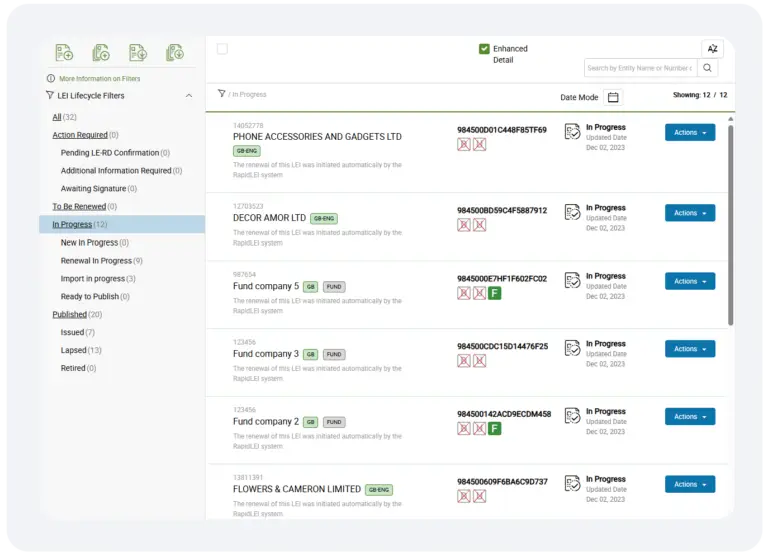768x556 pixels.
Task: Collapse the LEI Lifecycle Filters section
Action: point(189,96)
